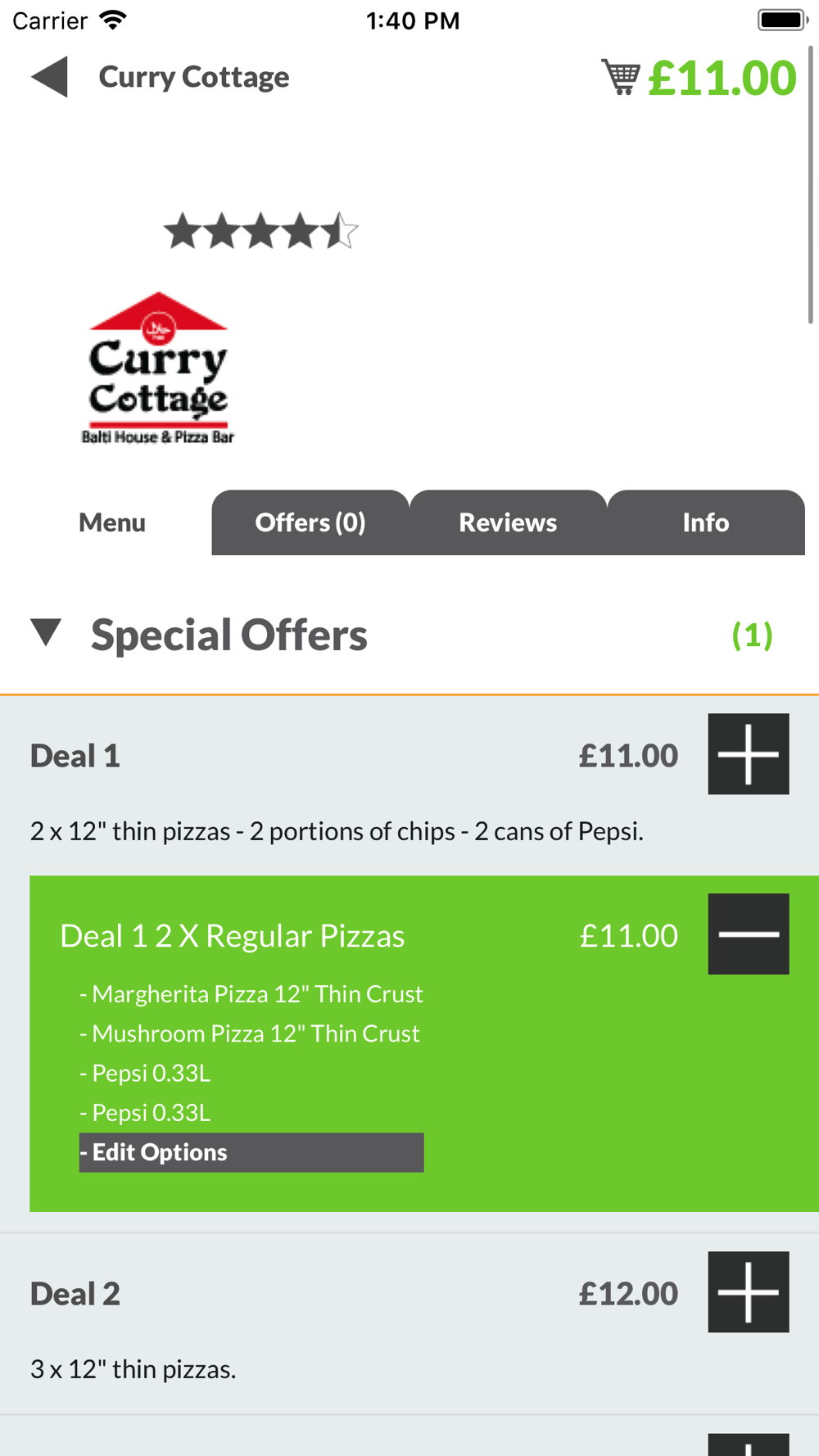Tap the Wi-Fi status icon
The width and height of the screenshot is (819, 1456).
[113, 20]
